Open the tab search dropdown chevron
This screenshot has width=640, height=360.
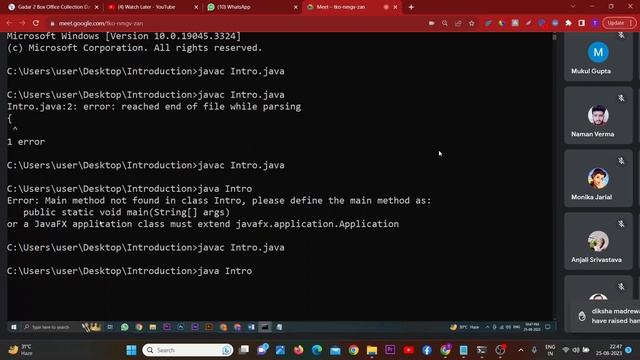pos(573,7)
